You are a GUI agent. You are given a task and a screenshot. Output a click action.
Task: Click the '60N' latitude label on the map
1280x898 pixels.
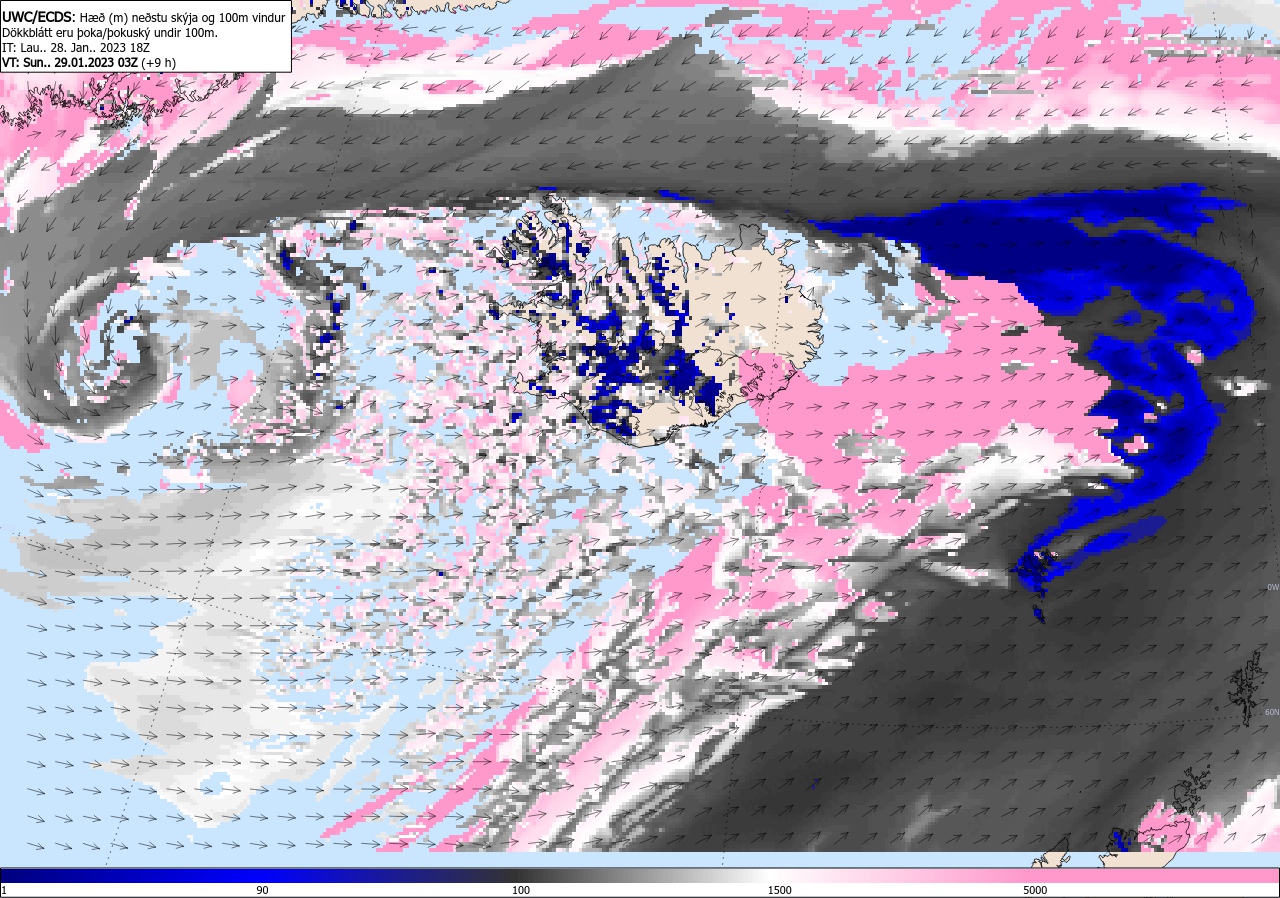(x=1271, y=713)
